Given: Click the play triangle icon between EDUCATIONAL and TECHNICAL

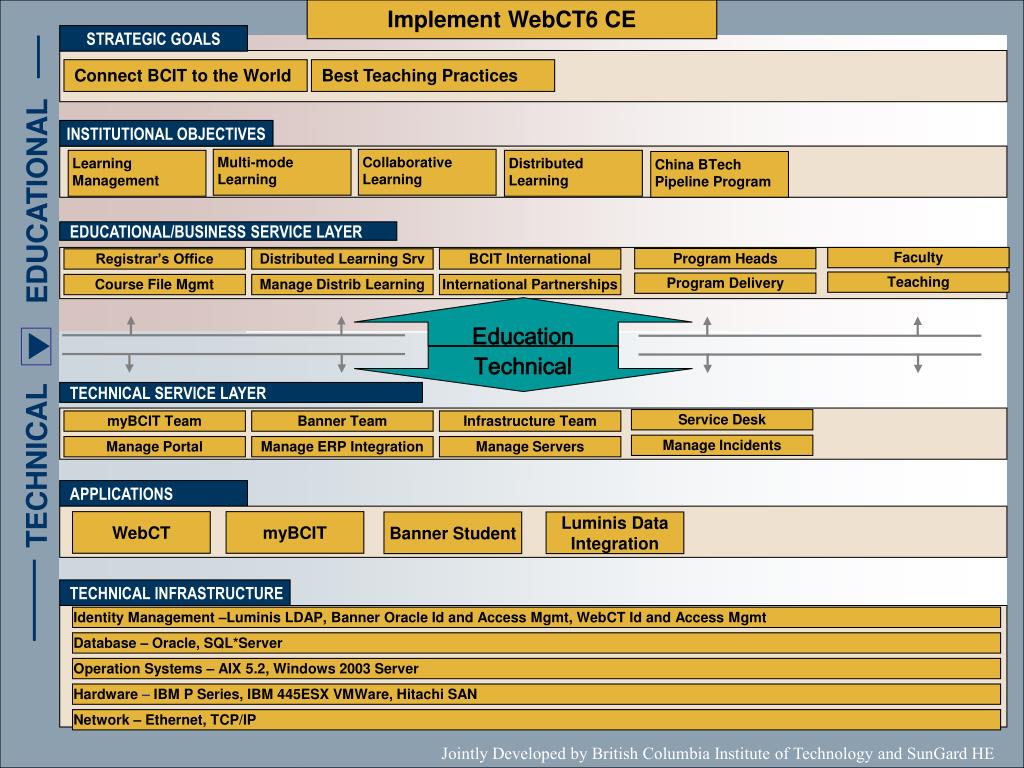Looking at the screenshot, I should click(37, 346).
